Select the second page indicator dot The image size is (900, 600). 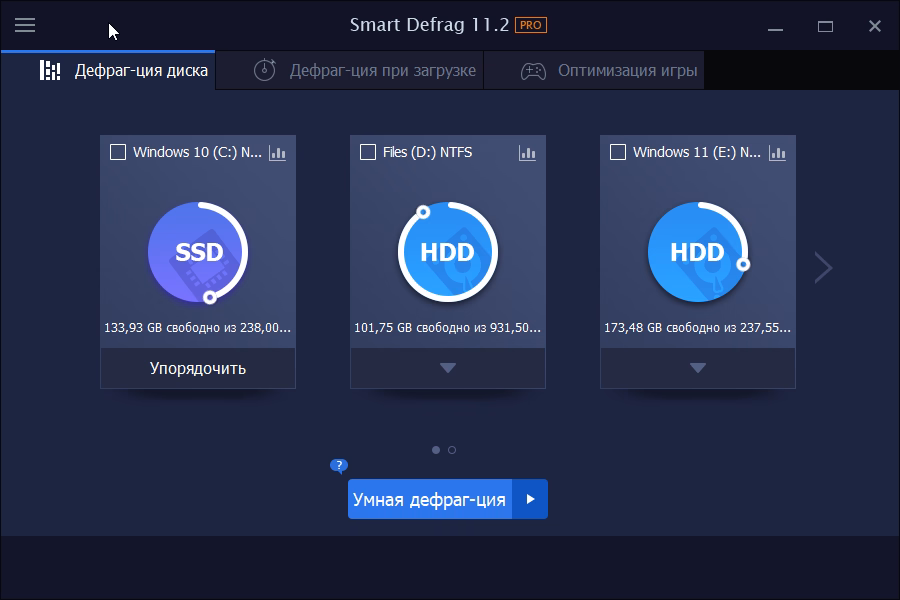click(x=452, y=450)
